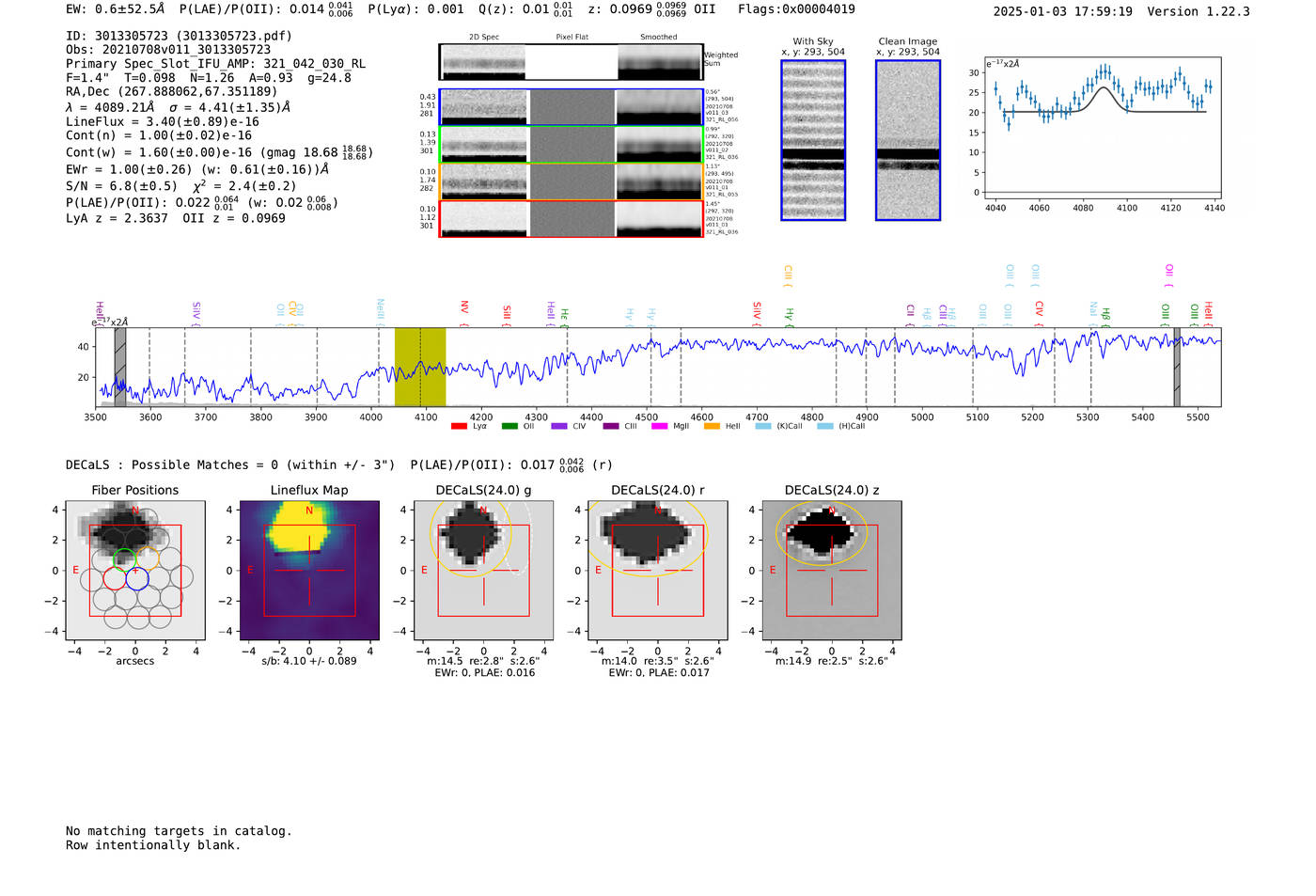Click the 'Smoothed' column header

click(658, 38)
